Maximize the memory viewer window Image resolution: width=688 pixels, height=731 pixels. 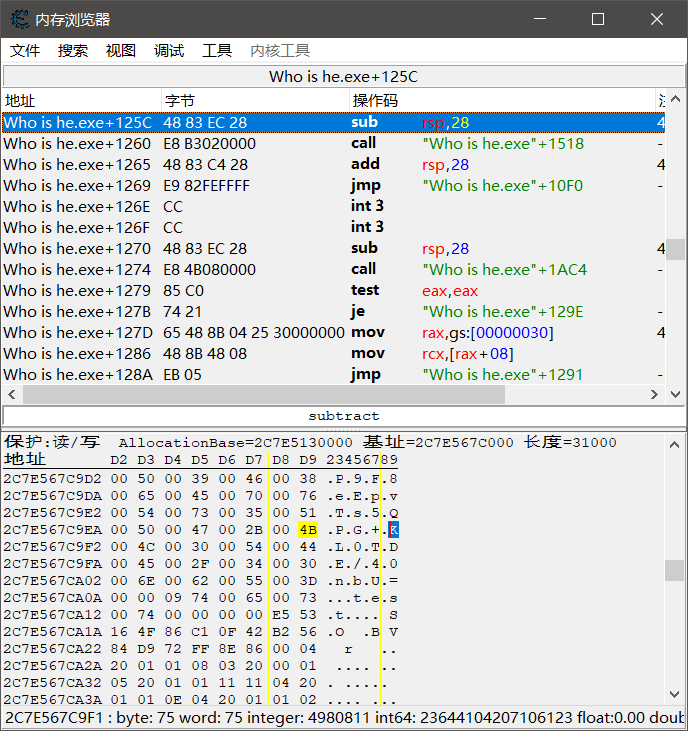pyautogui.click(x=598, y=19)
